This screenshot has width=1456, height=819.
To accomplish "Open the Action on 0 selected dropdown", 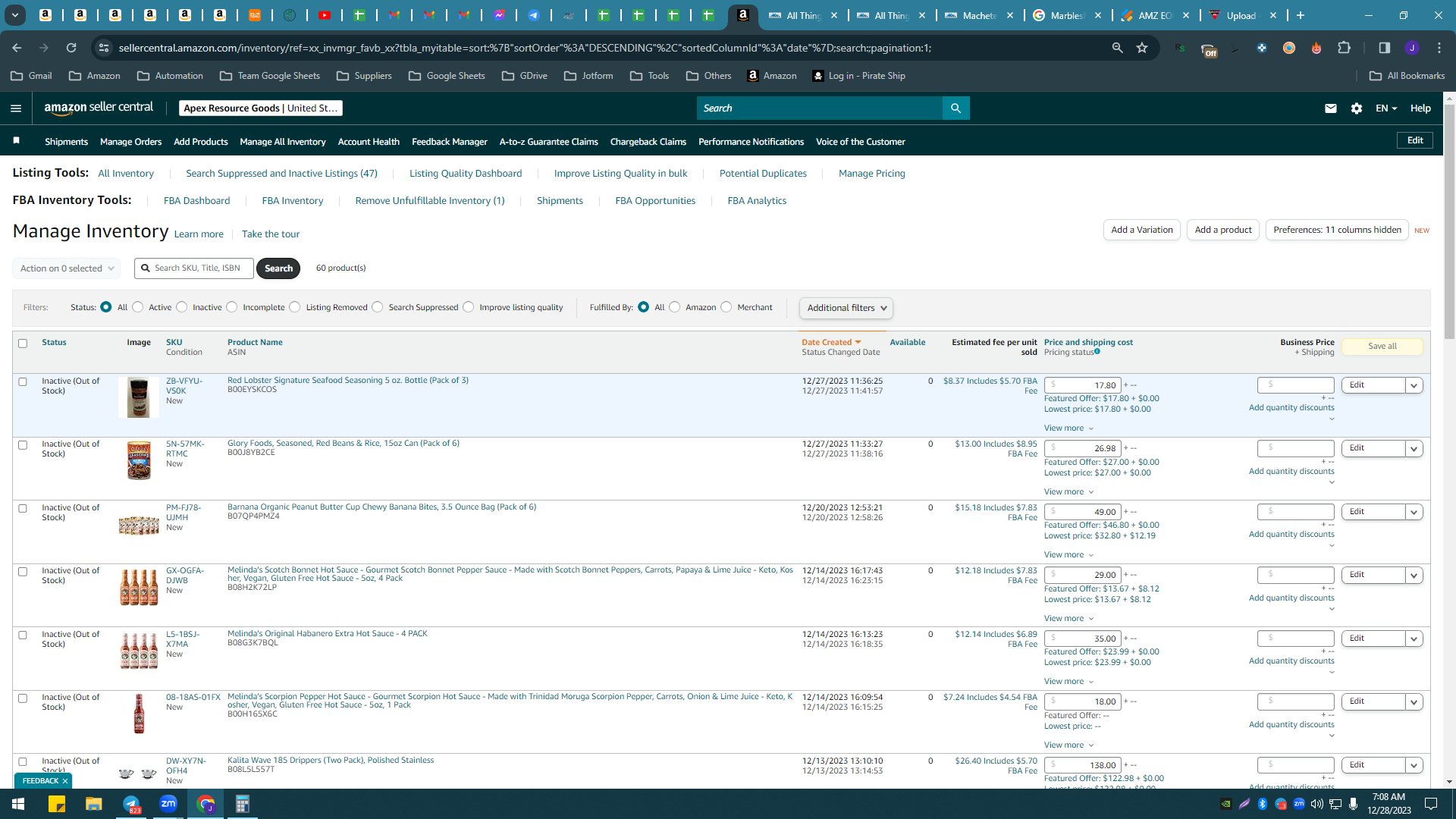I will (66, 268).
